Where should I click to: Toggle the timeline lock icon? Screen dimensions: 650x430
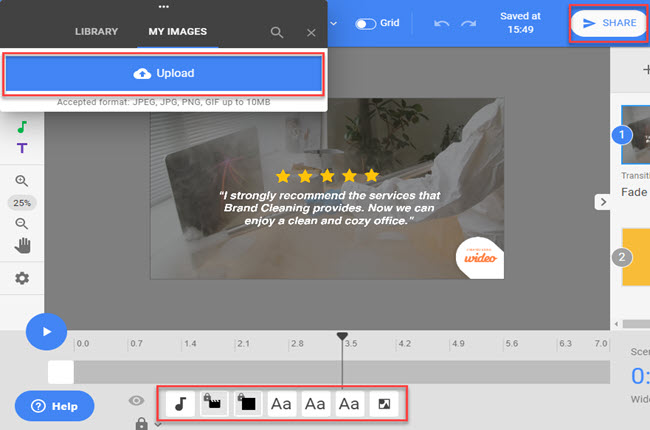[141, 423]
